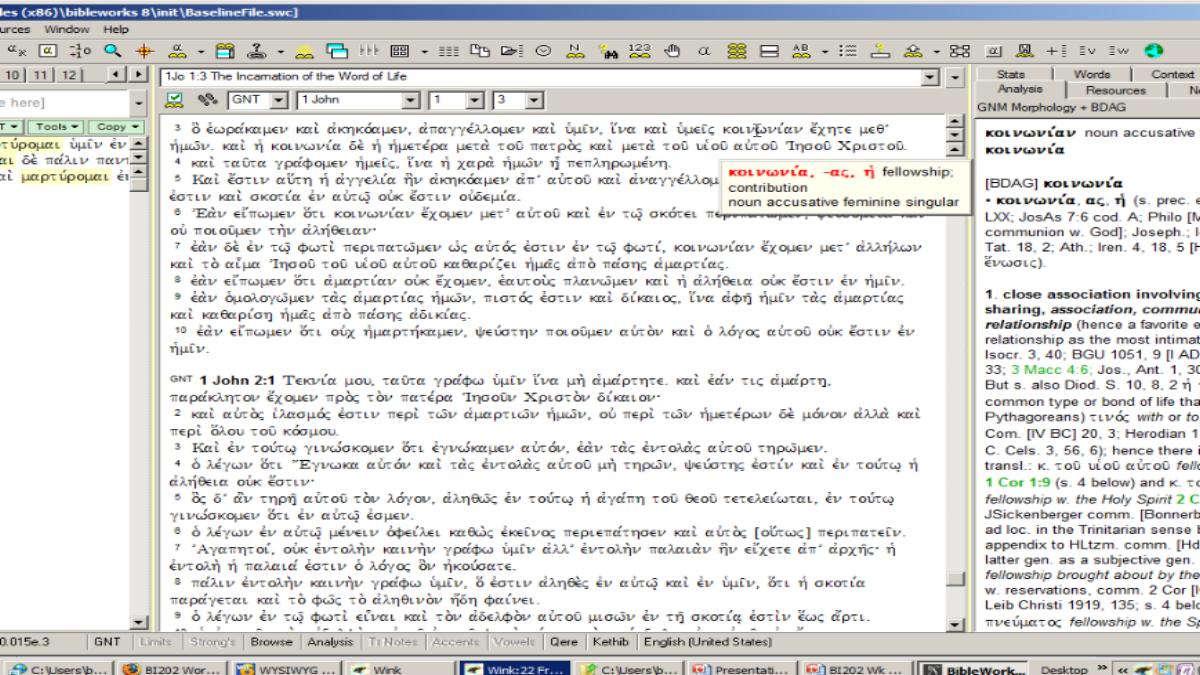Click the globe icon in the toolbar
Viewport: 1200px width, 675px height.
point(1154,50)
